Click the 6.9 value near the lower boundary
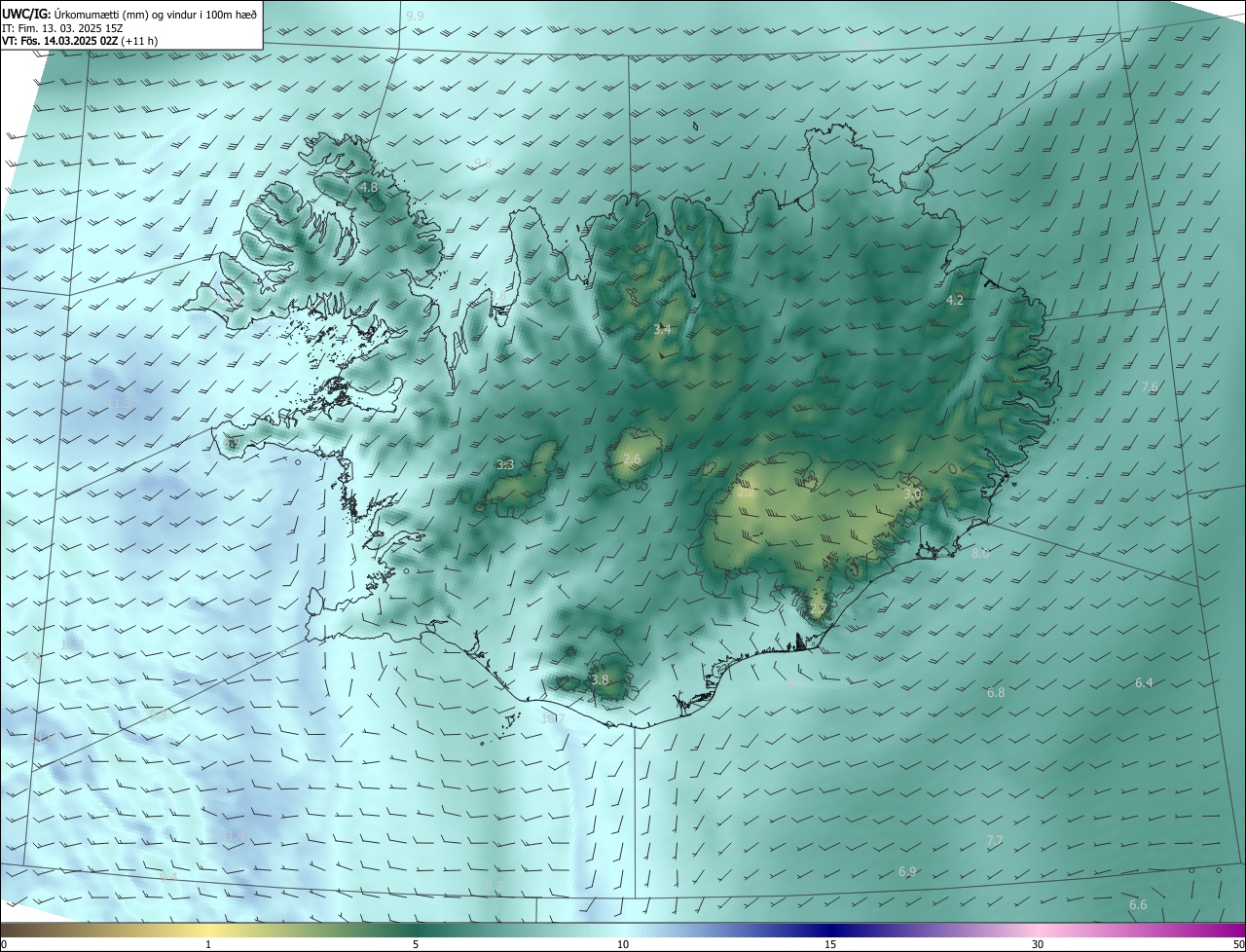This screenshot has width=1246, height=952. point(907,872)
